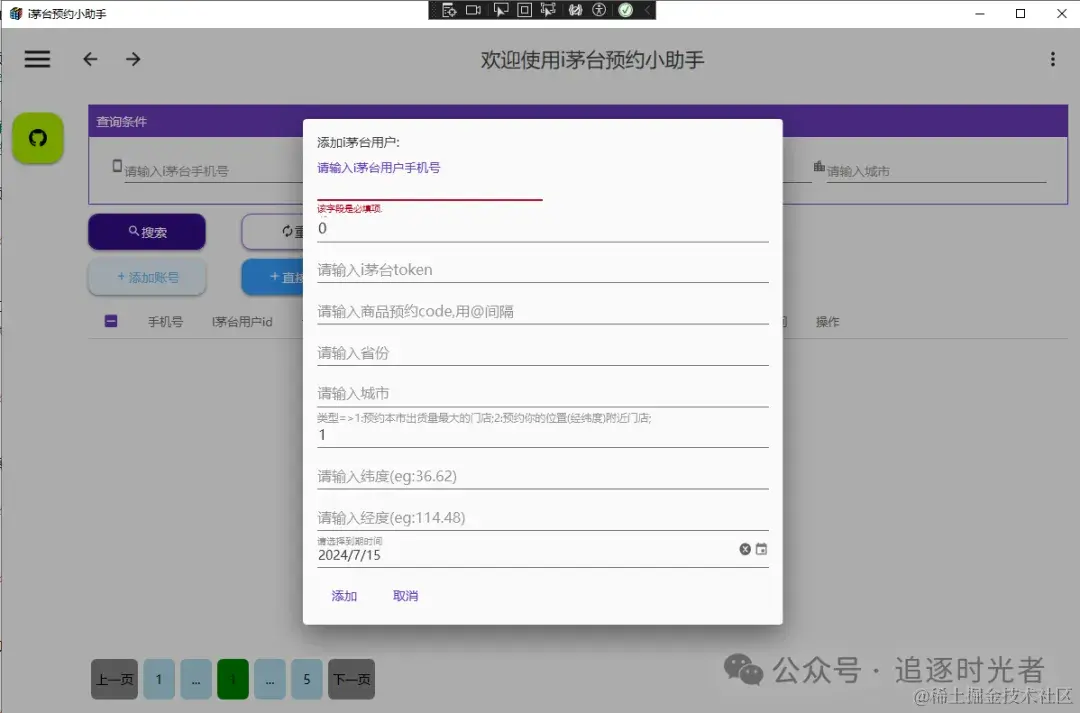Click the 取消 link to cancel
The image size is (1080, 713).
tap(406, 595)
